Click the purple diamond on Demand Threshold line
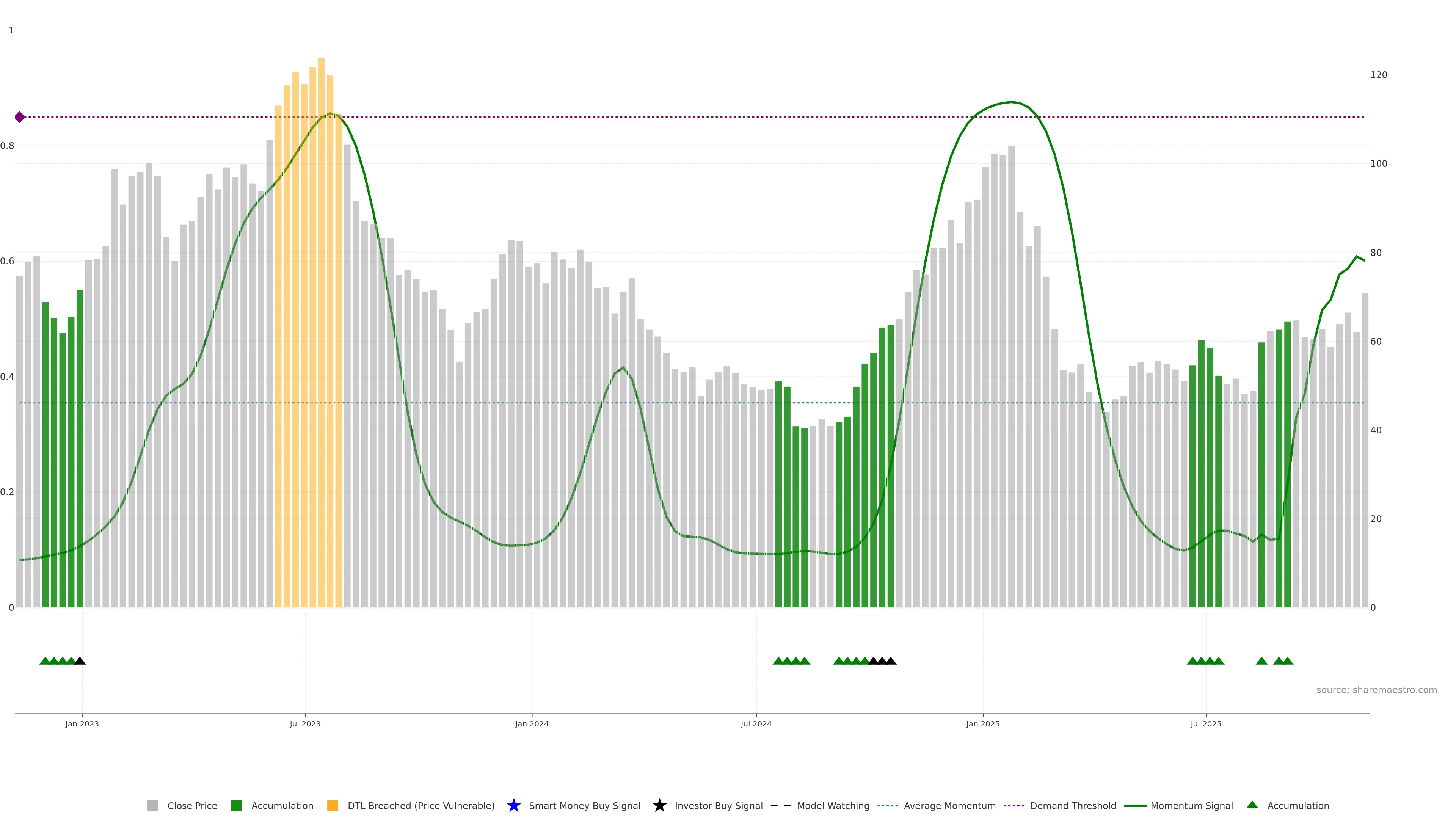Viewport: 1456px width, 819px height. pos(20,117)
